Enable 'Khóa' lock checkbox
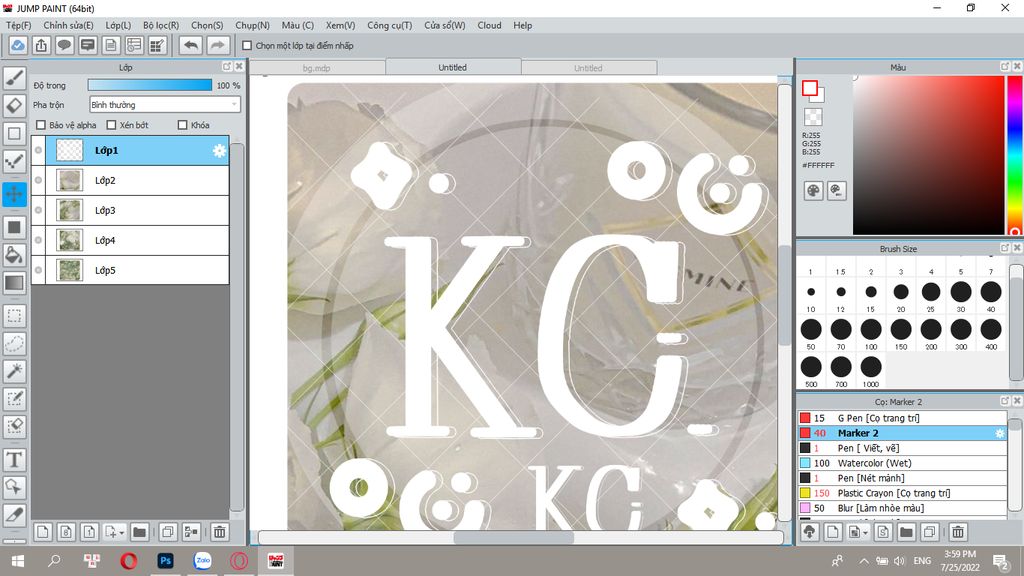The height and width of the screenshot is (576, 1024). coord(183,125)
